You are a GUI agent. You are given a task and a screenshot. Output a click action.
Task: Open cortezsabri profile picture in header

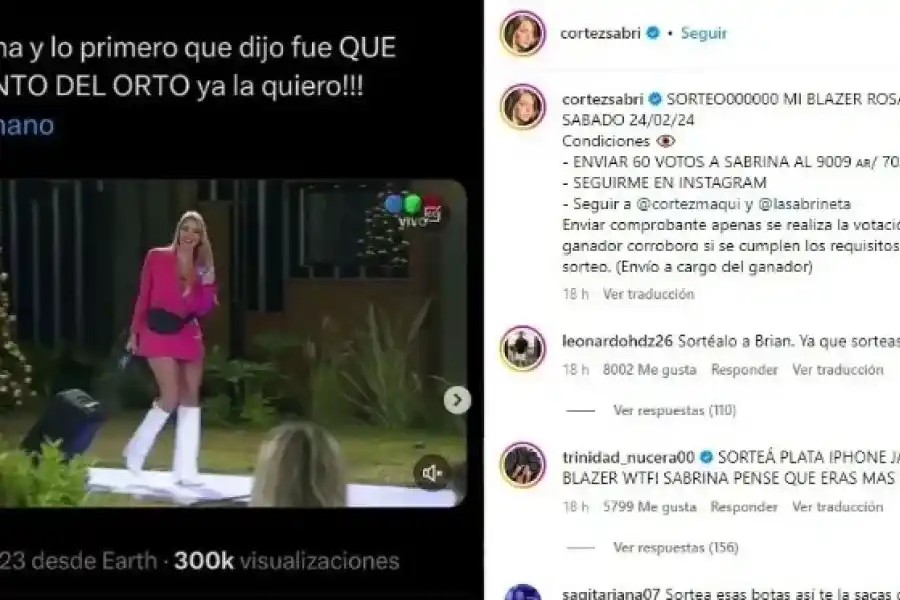pos(522,33)
